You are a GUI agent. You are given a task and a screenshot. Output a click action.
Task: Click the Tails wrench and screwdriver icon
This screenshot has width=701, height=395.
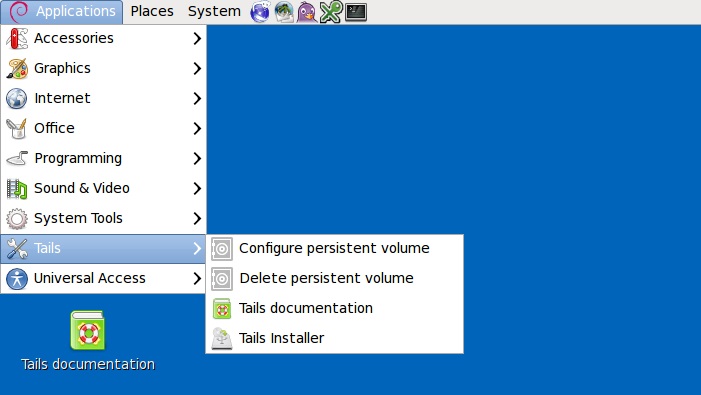[17, 248]
